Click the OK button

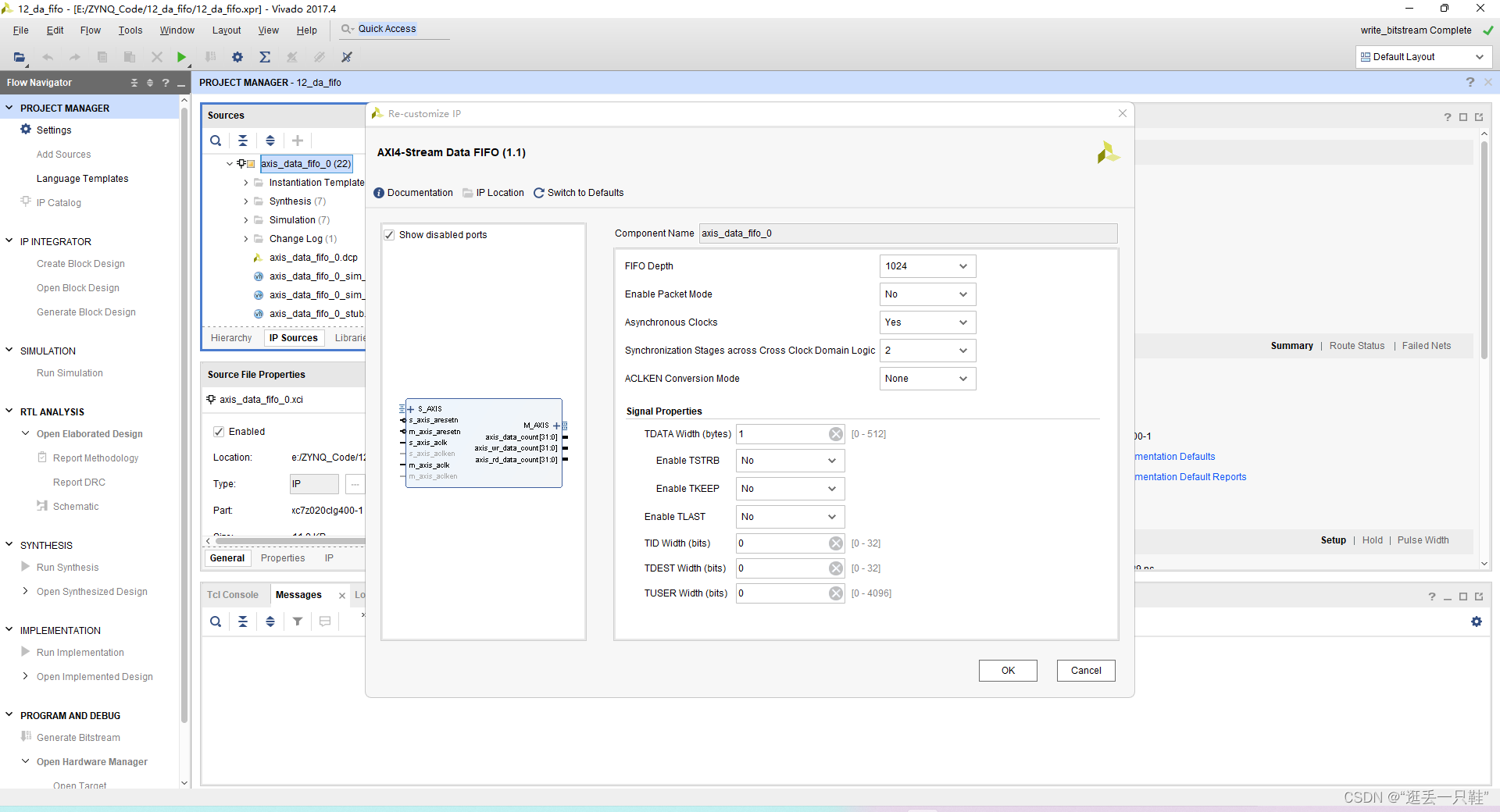pyautogui.click(x=1008, y=671)
